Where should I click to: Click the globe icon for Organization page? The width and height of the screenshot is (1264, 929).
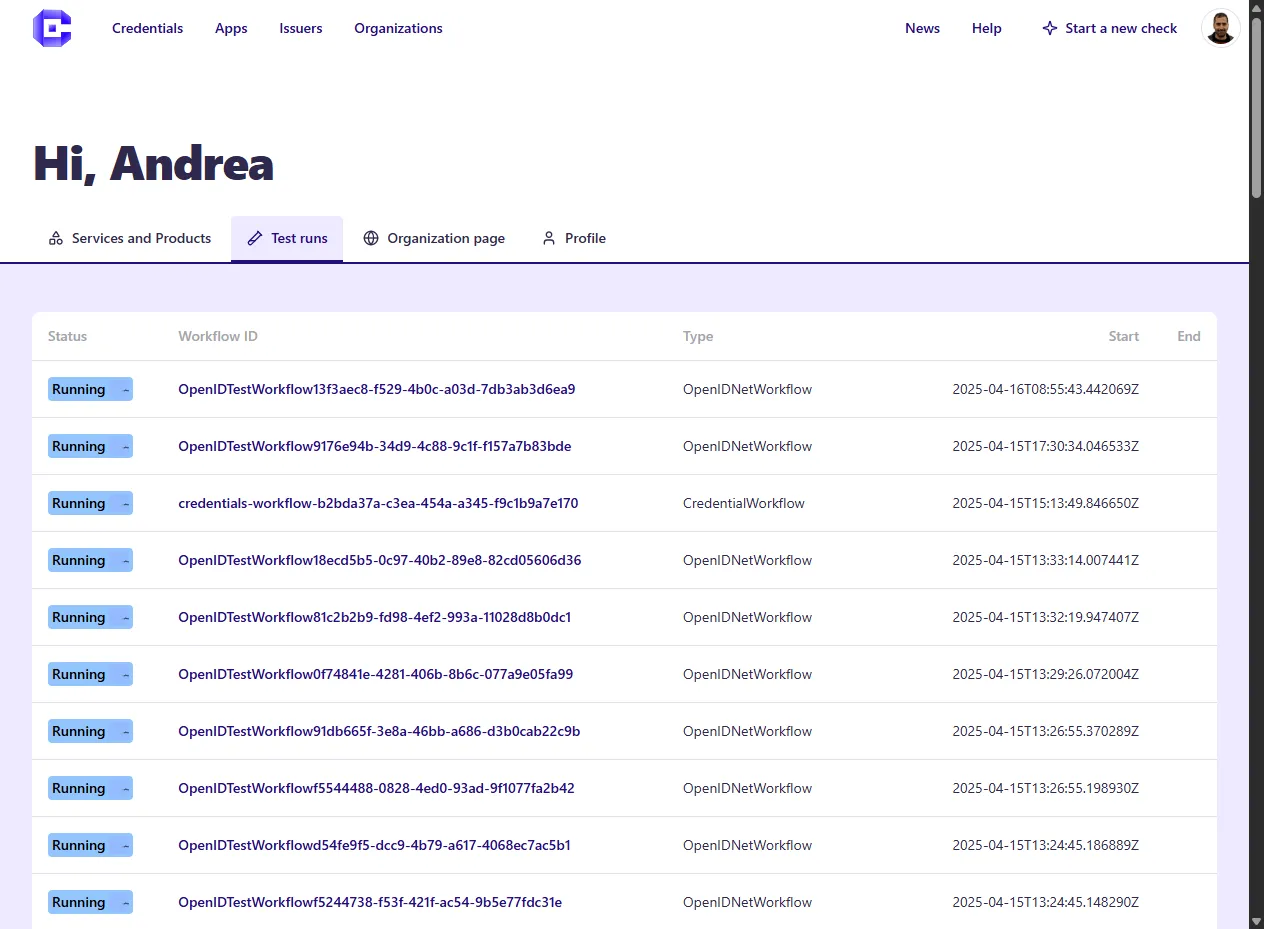point(371,239)
